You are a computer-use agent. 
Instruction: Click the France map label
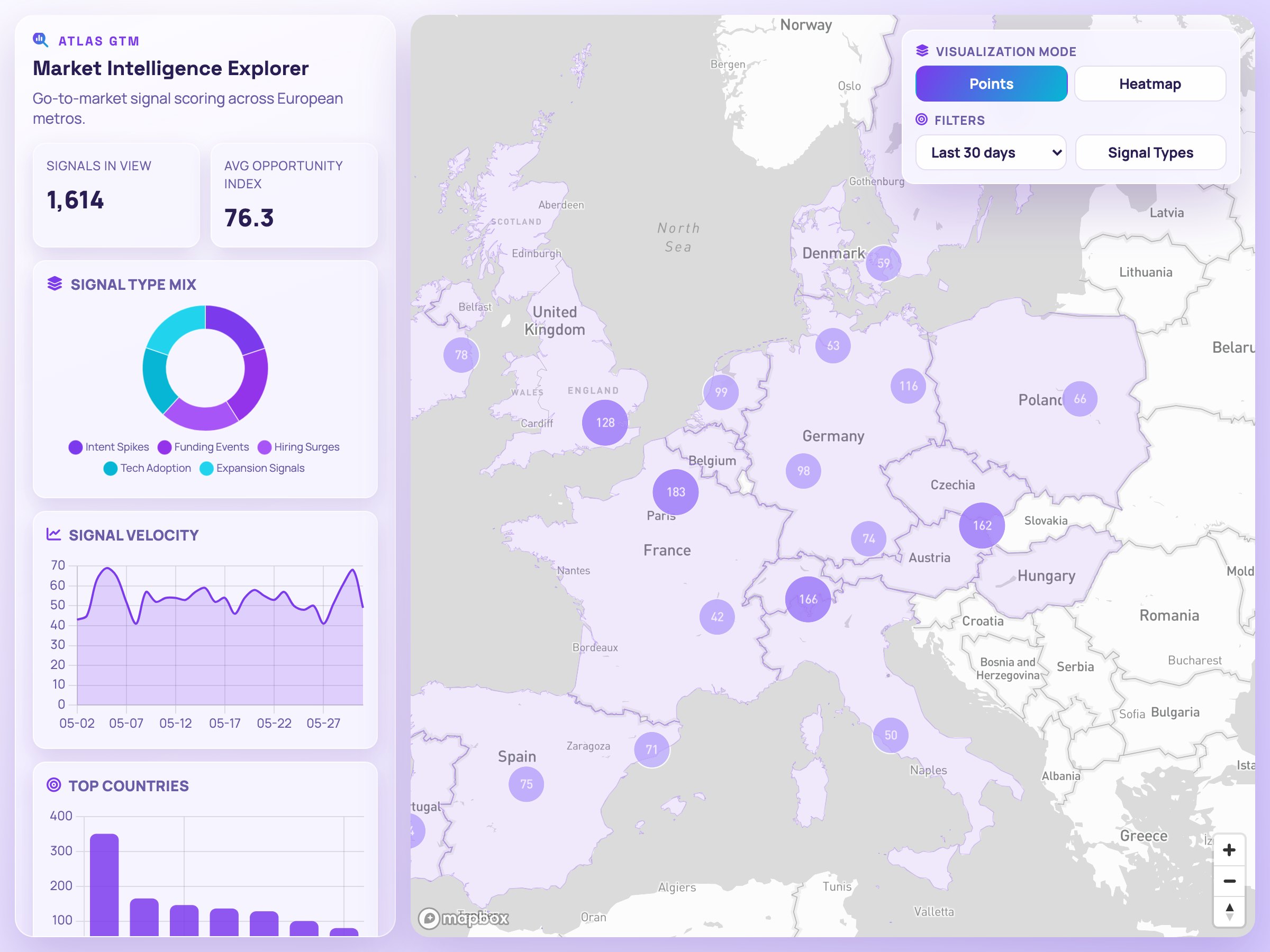pyautogui.click(x=667, y=551)
